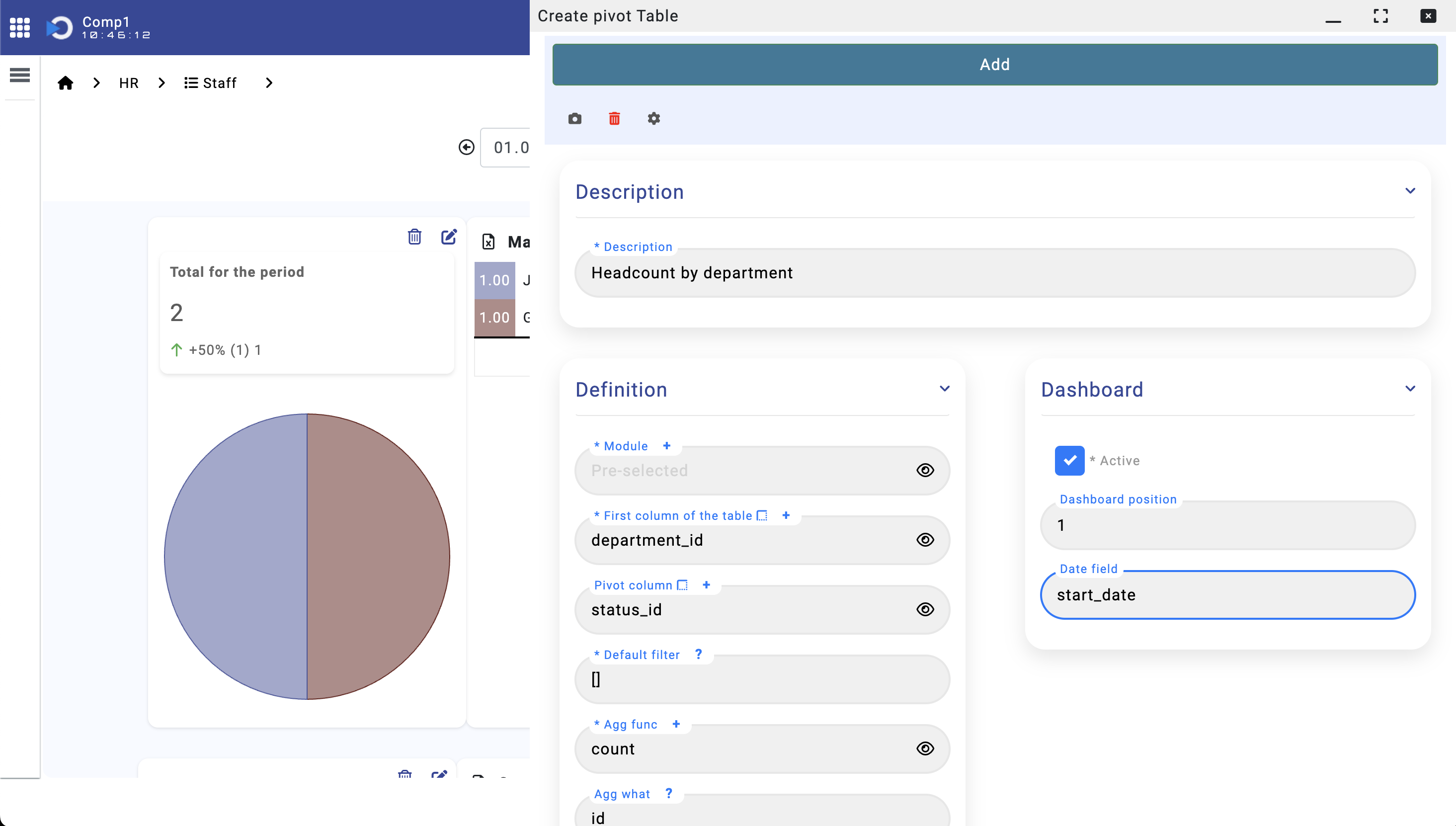Screen dimensions: 1456x826
Task: Delete the pivot table via red trash
Action: coord(614,119)
